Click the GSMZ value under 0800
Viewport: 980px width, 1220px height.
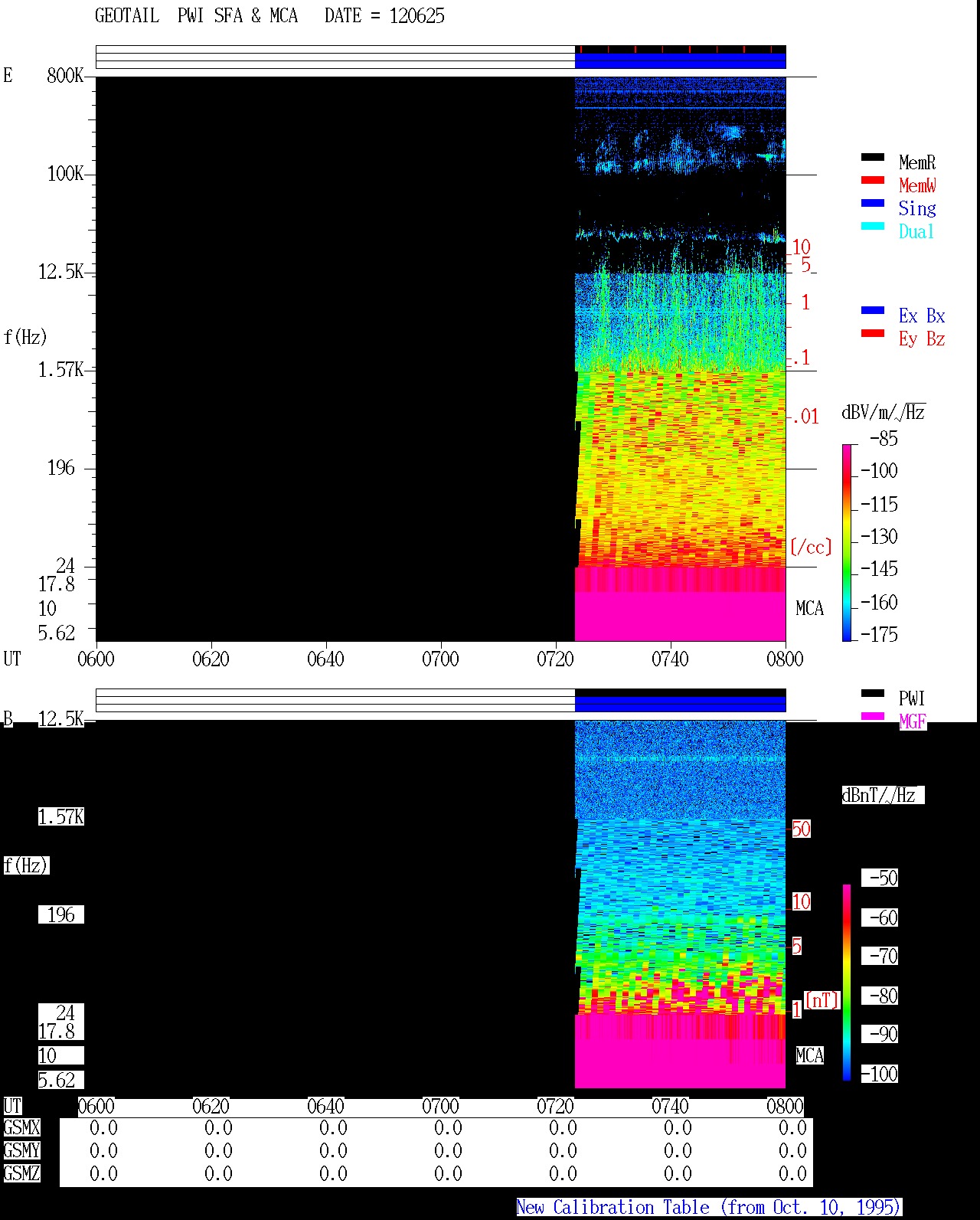[x=792, y=1173]
